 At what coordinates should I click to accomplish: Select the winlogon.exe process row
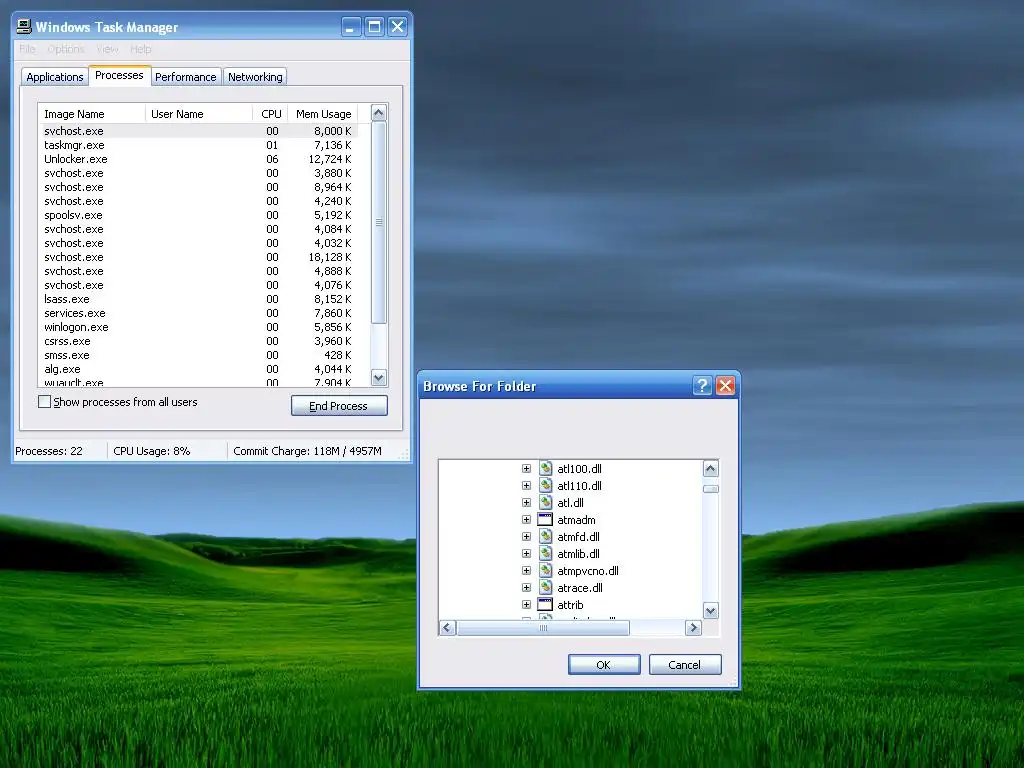click(198, 327)
